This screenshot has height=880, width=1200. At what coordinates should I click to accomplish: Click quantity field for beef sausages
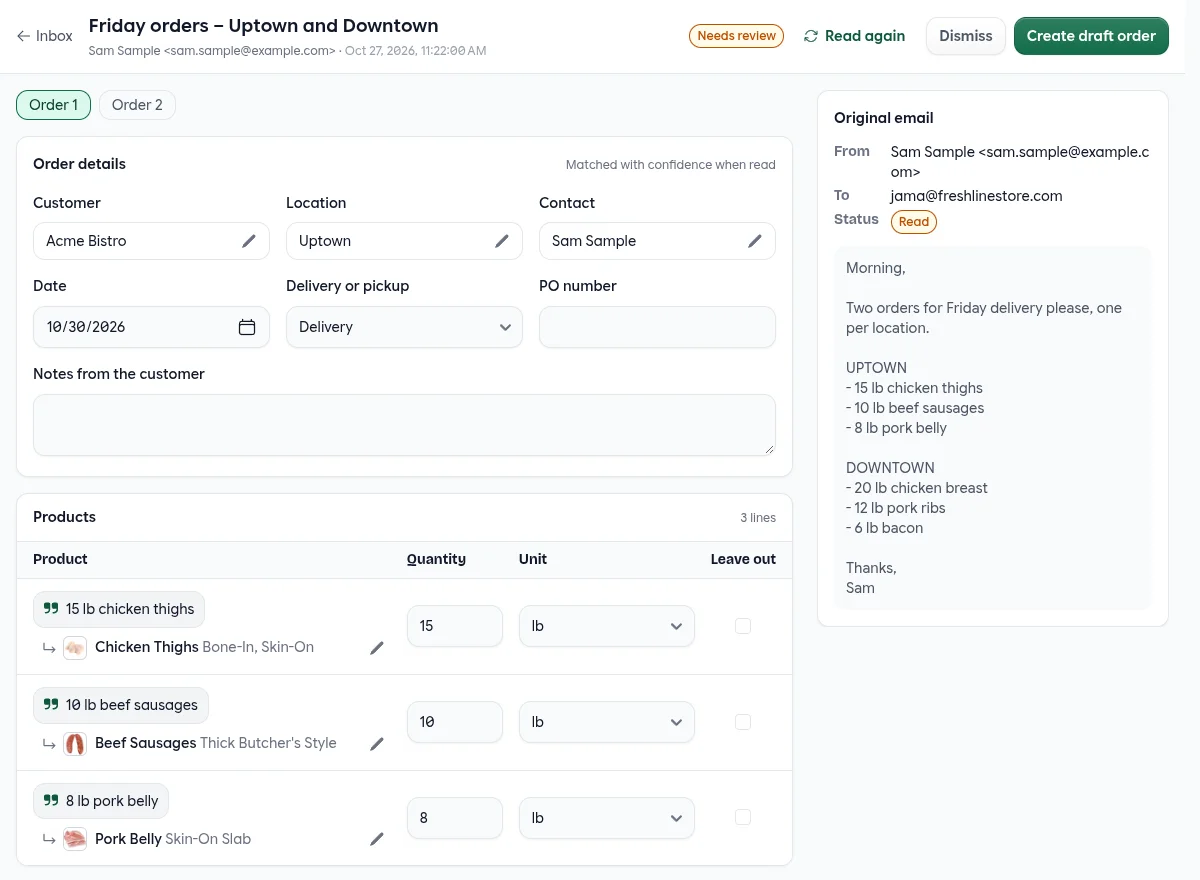point(455,722)
